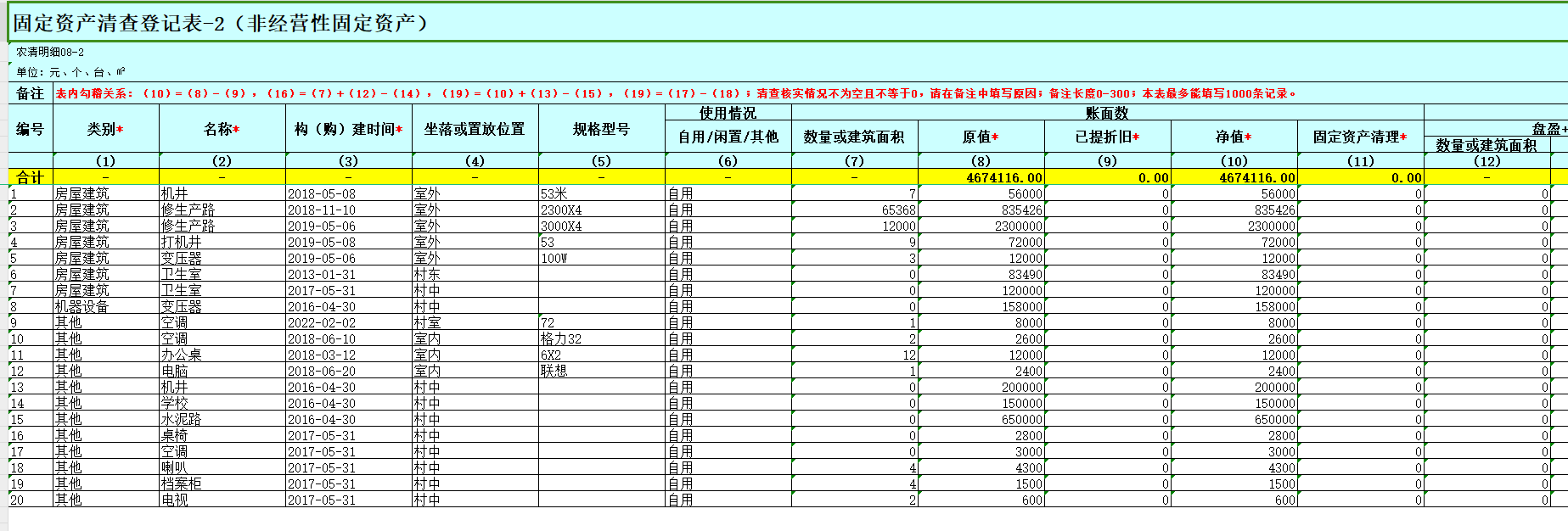The height and width of the screenshot is (531, 1568).
Task: Select the 净值 column header
Action: click(1234, 137)
